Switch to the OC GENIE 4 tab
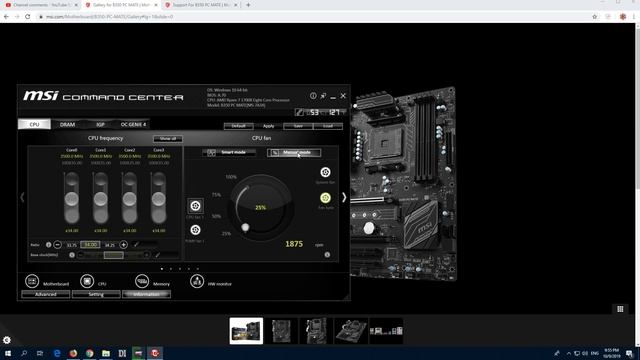This screenshot has width=640, height=360. (x=133, y=124)
